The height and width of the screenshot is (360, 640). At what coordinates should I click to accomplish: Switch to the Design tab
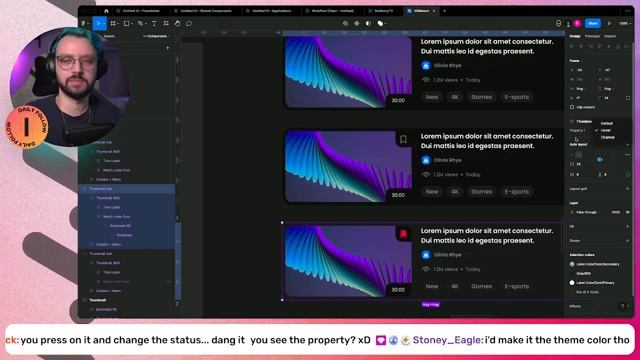[x=575, y=36]
